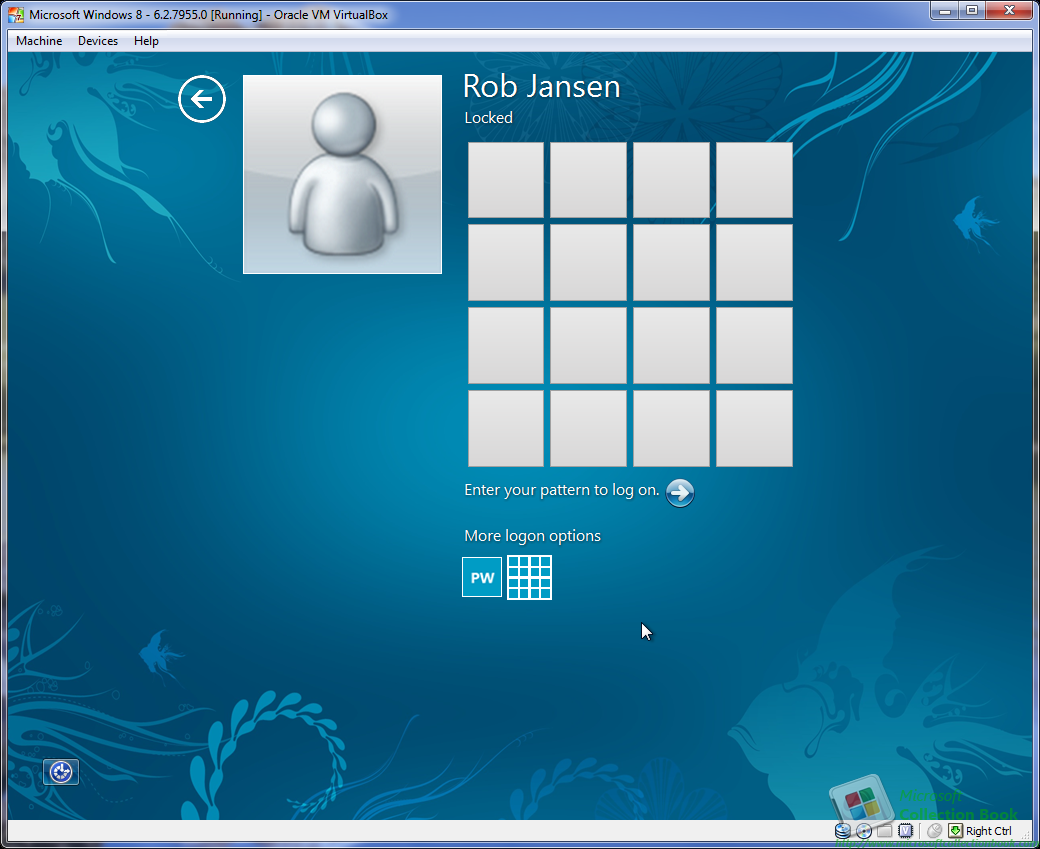Viewport: 1040px width, 849px height.
Task: Click the "Locked" status text
Action: (x=488, y=118)
